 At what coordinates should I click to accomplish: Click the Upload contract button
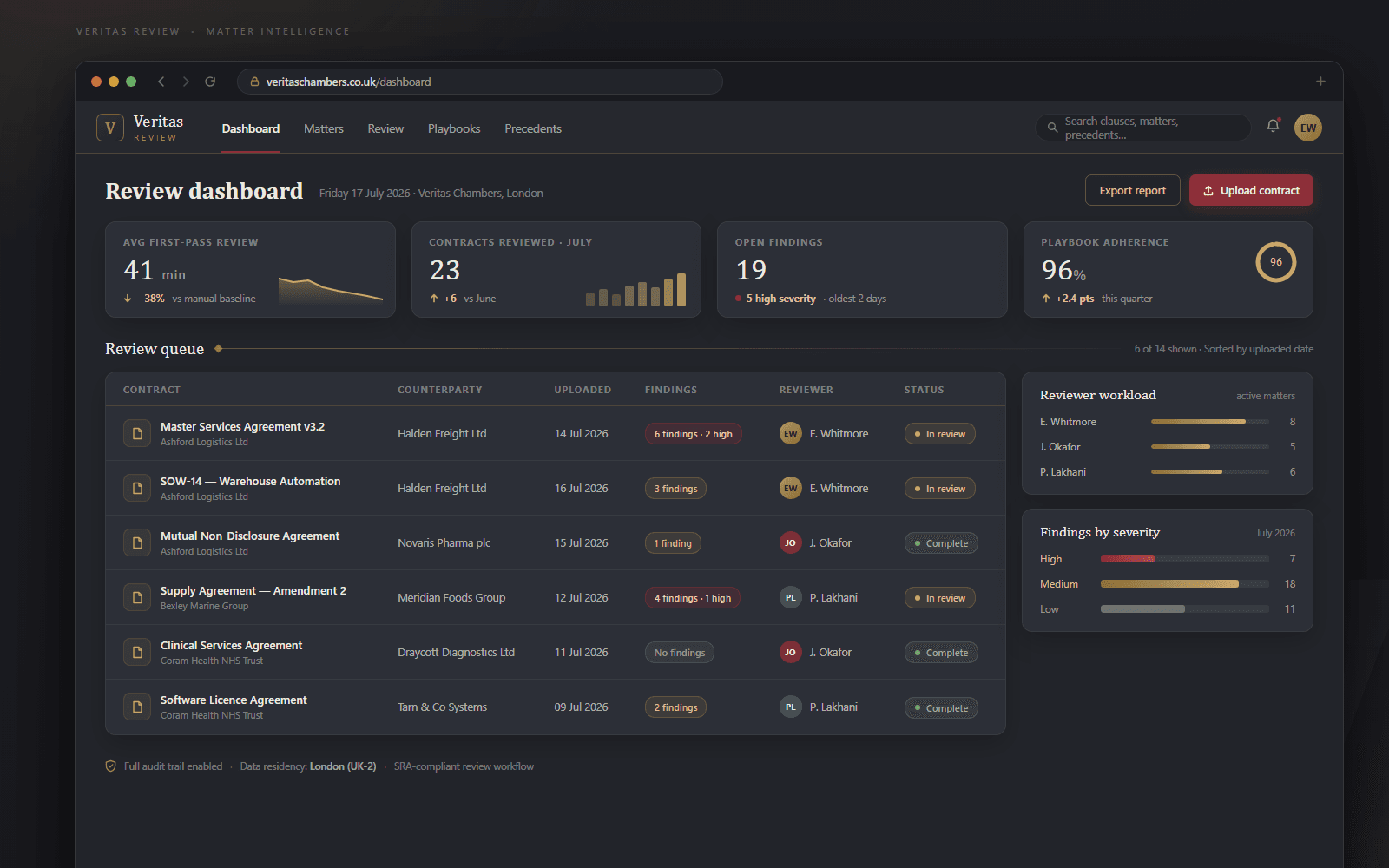click(1251, 190)
